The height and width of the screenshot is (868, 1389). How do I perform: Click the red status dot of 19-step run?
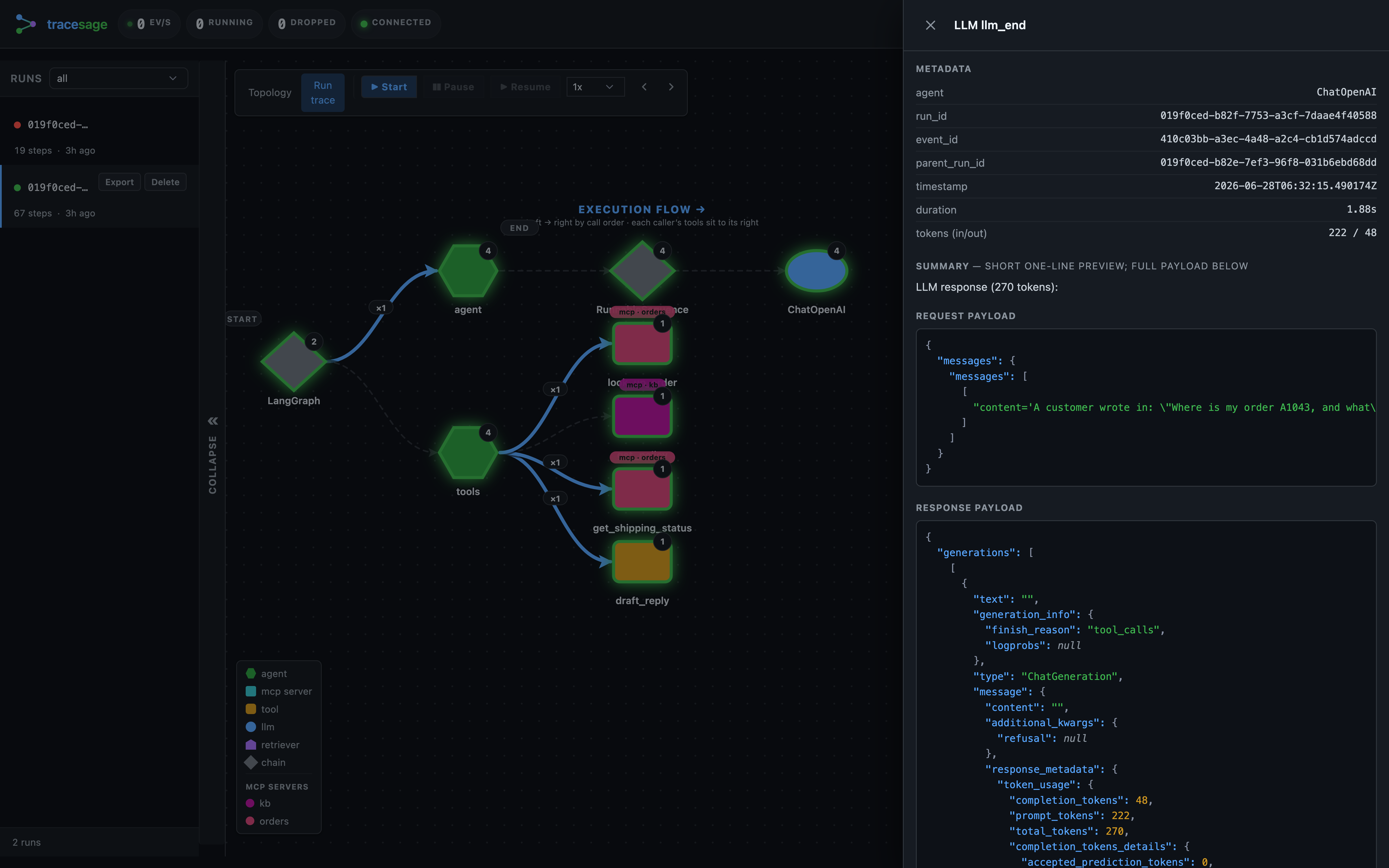click(x=17, y=125)
